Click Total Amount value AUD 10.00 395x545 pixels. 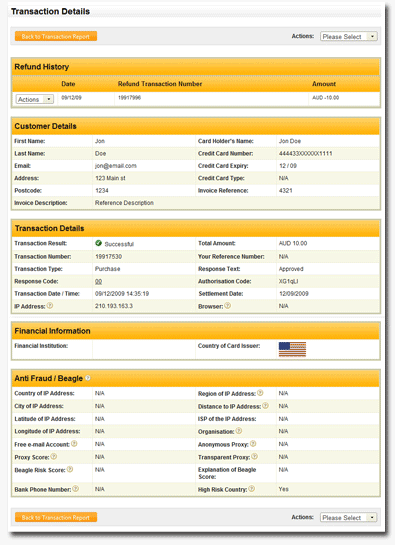click(x=293, y=243)
